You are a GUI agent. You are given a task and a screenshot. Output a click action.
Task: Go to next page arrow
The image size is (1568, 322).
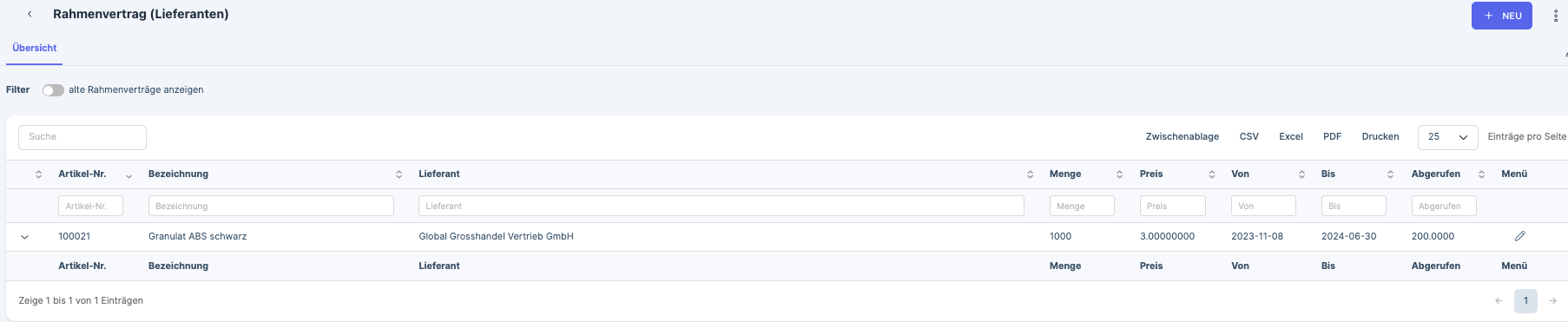tap(1552, 301)
